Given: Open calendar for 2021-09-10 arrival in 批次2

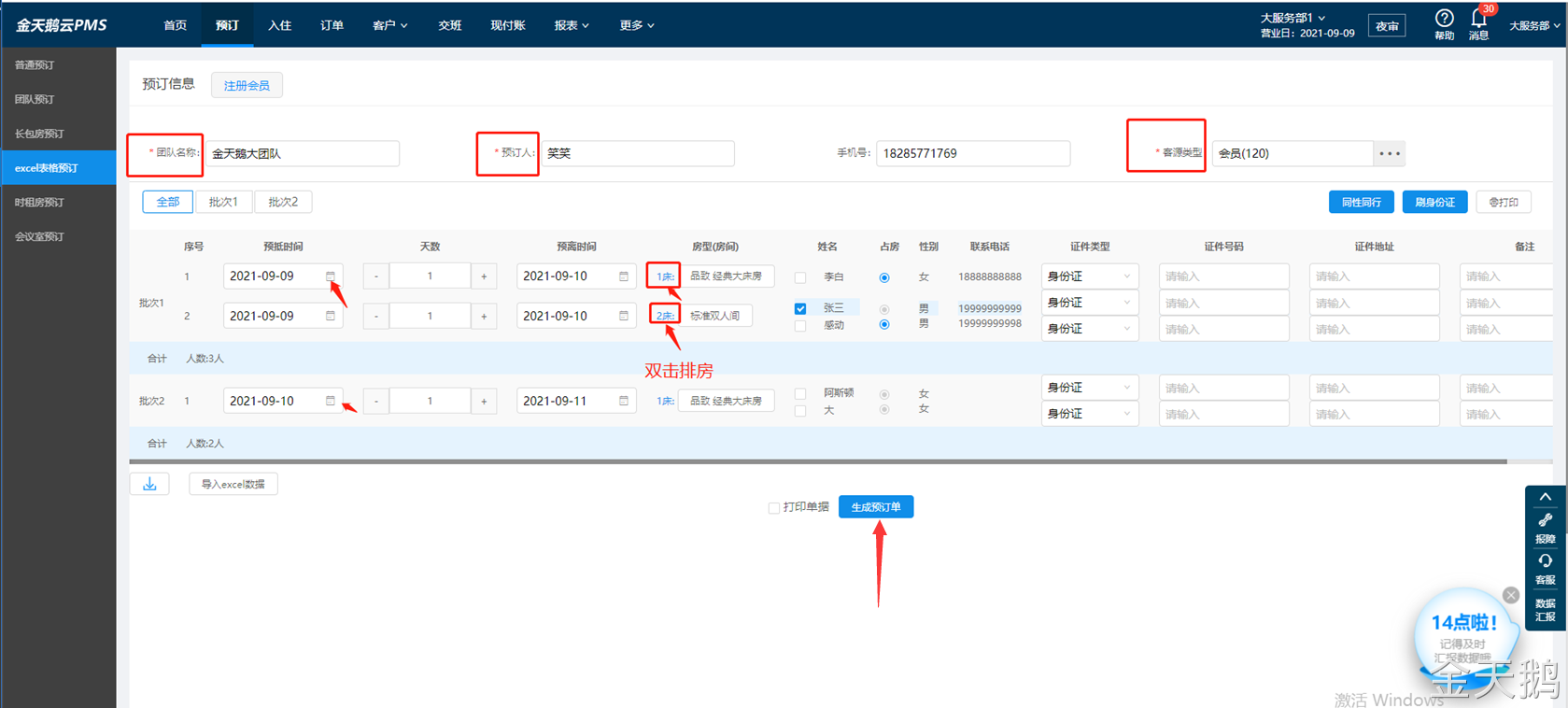Looking at the screenshot, I should (x=331, y=401).
